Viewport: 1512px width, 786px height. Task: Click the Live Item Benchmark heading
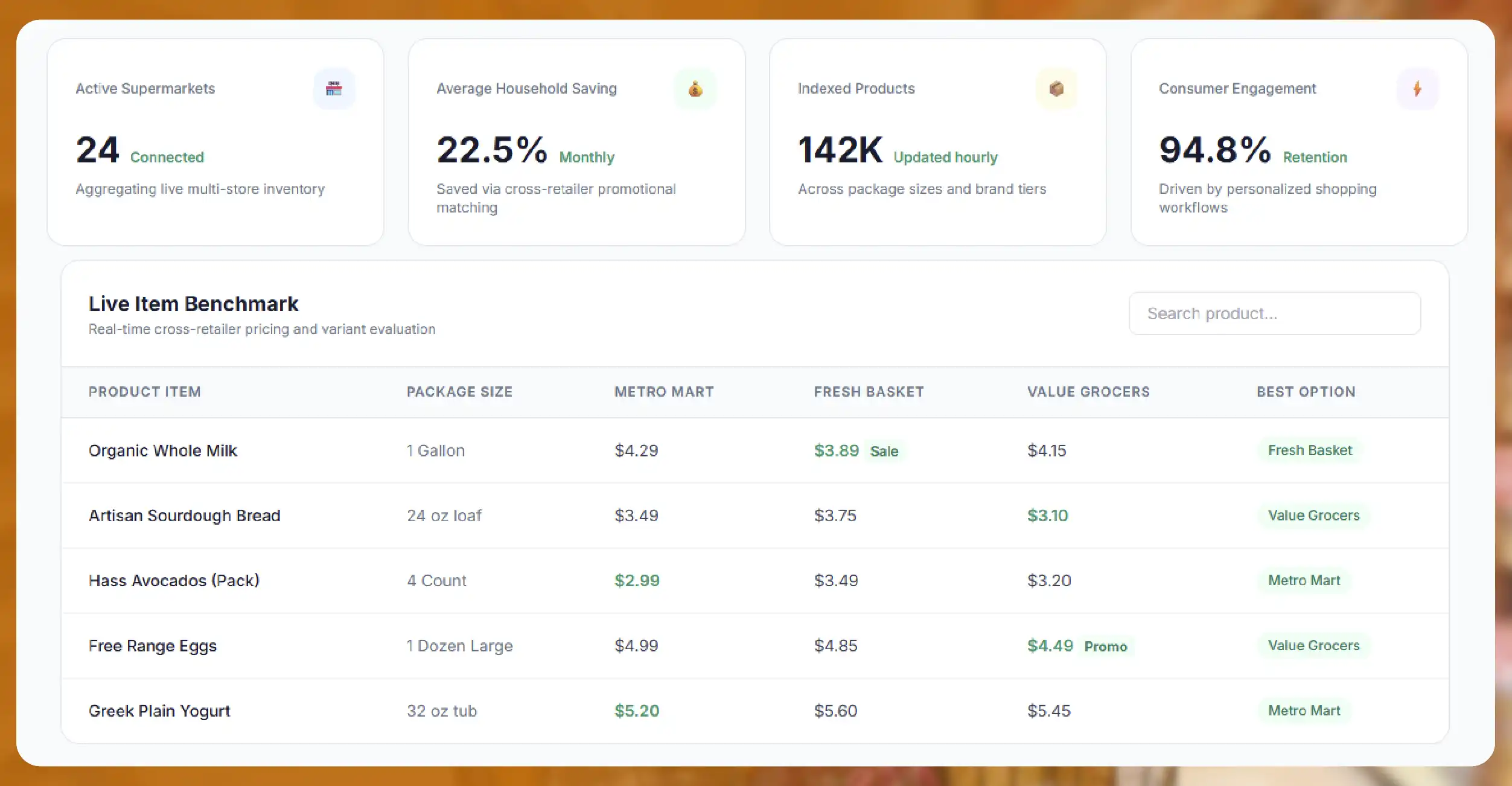(x=194, y=304)
